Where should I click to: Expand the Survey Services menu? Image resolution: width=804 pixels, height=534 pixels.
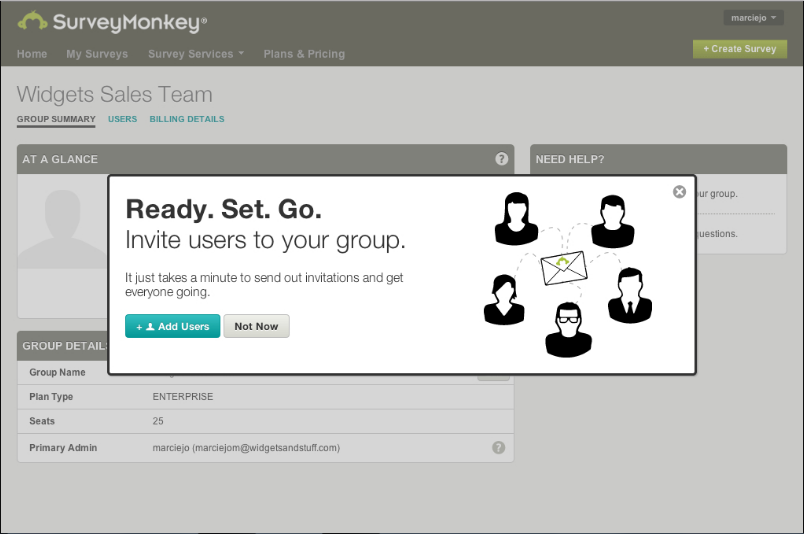(x=196, y=54)
